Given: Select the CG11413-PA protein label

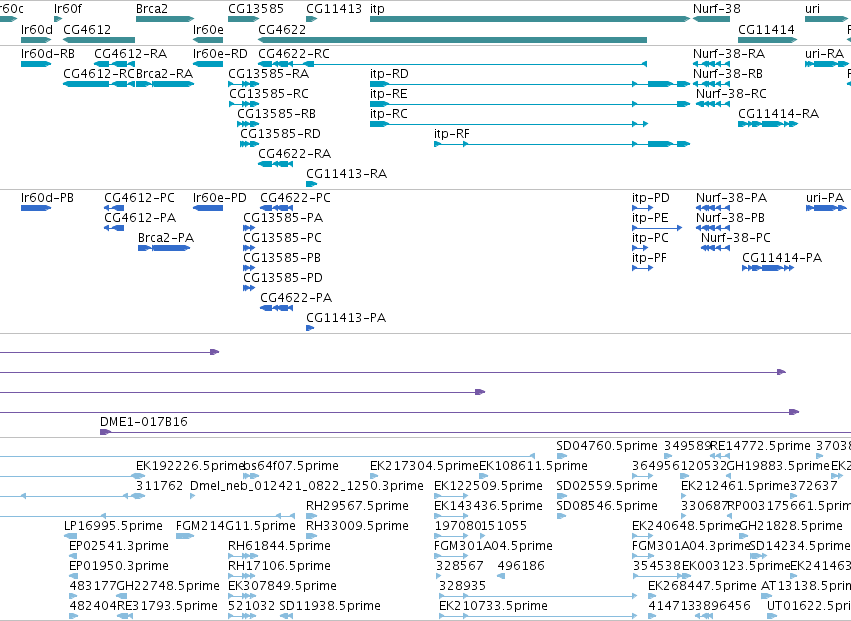Looking at the screenshot, I should point(346,318).
